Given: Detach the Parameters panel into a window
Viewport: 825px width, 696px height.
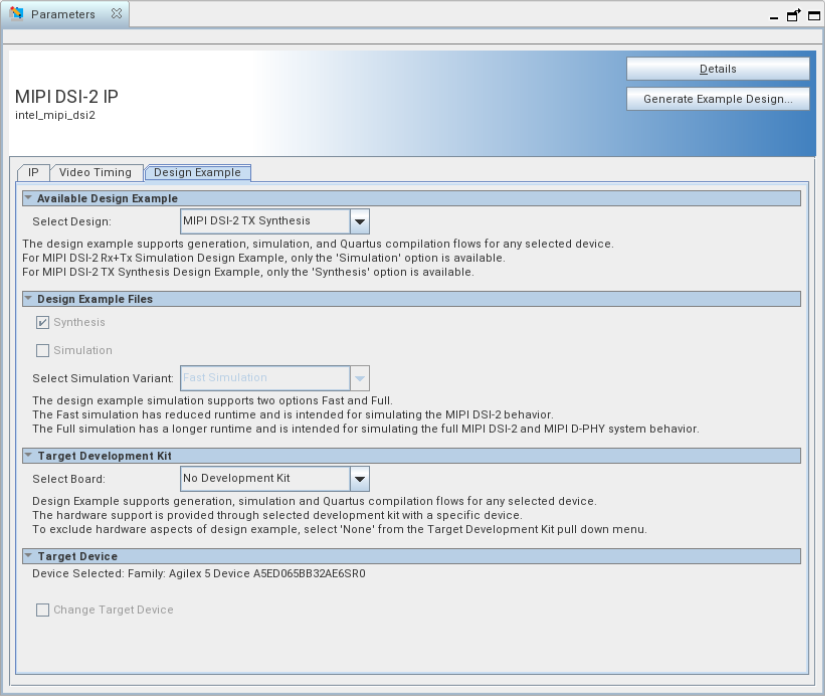Looking at the screenshot, I should pyautogui.click(x=793, y=15).
